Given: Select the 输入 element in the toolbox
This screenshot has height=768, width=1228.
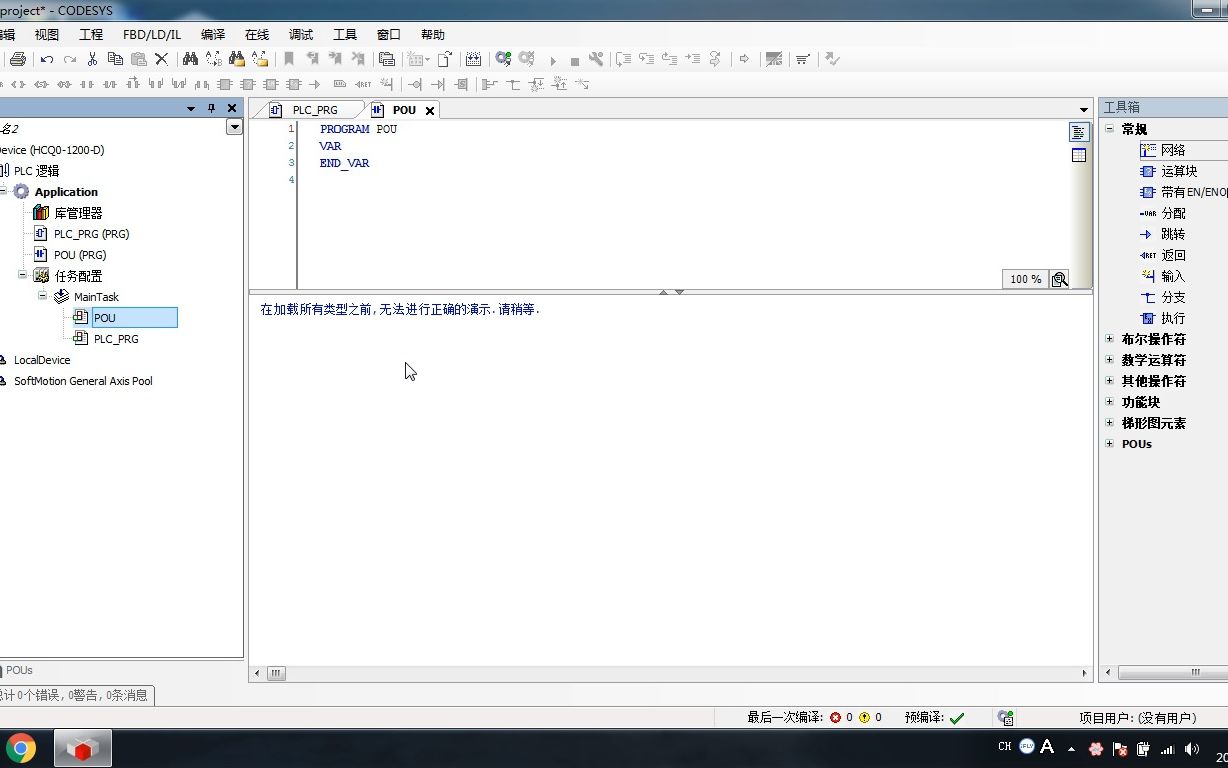Looking at the screenshot, I should pyautogui.click(x=1167, y=276).
